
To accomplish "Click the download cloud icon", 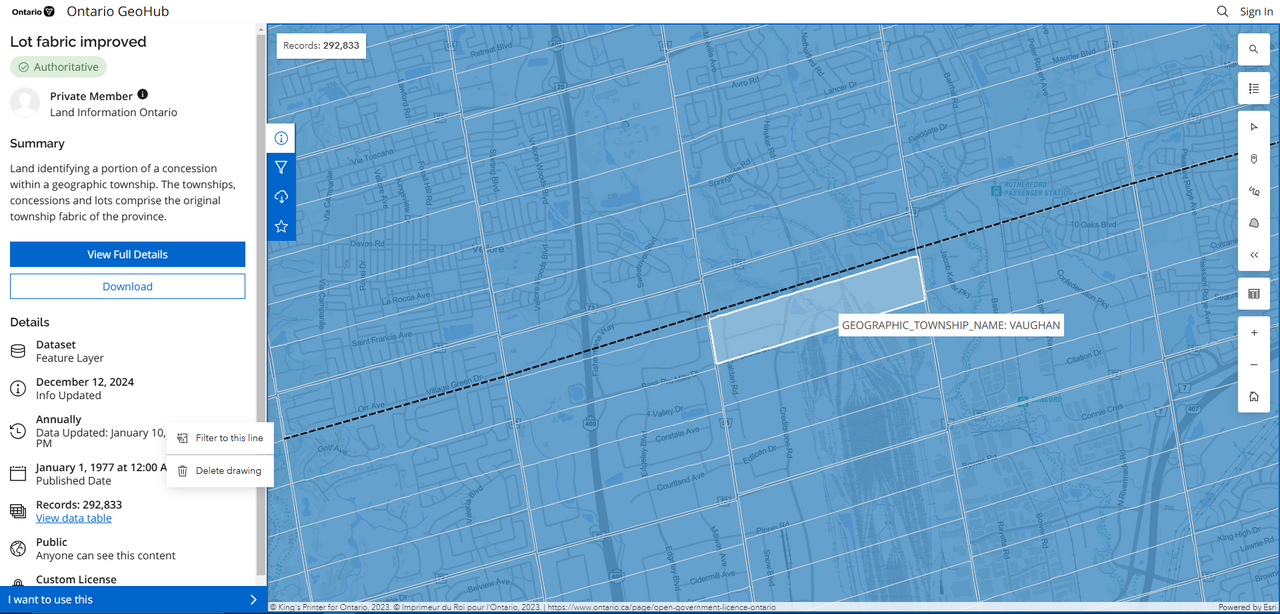I will pos(281,197).
